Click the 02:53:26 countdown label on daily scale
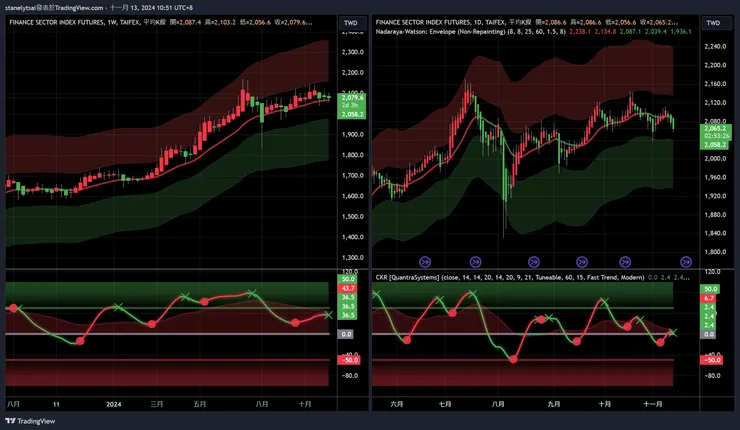 coord(716,136)
